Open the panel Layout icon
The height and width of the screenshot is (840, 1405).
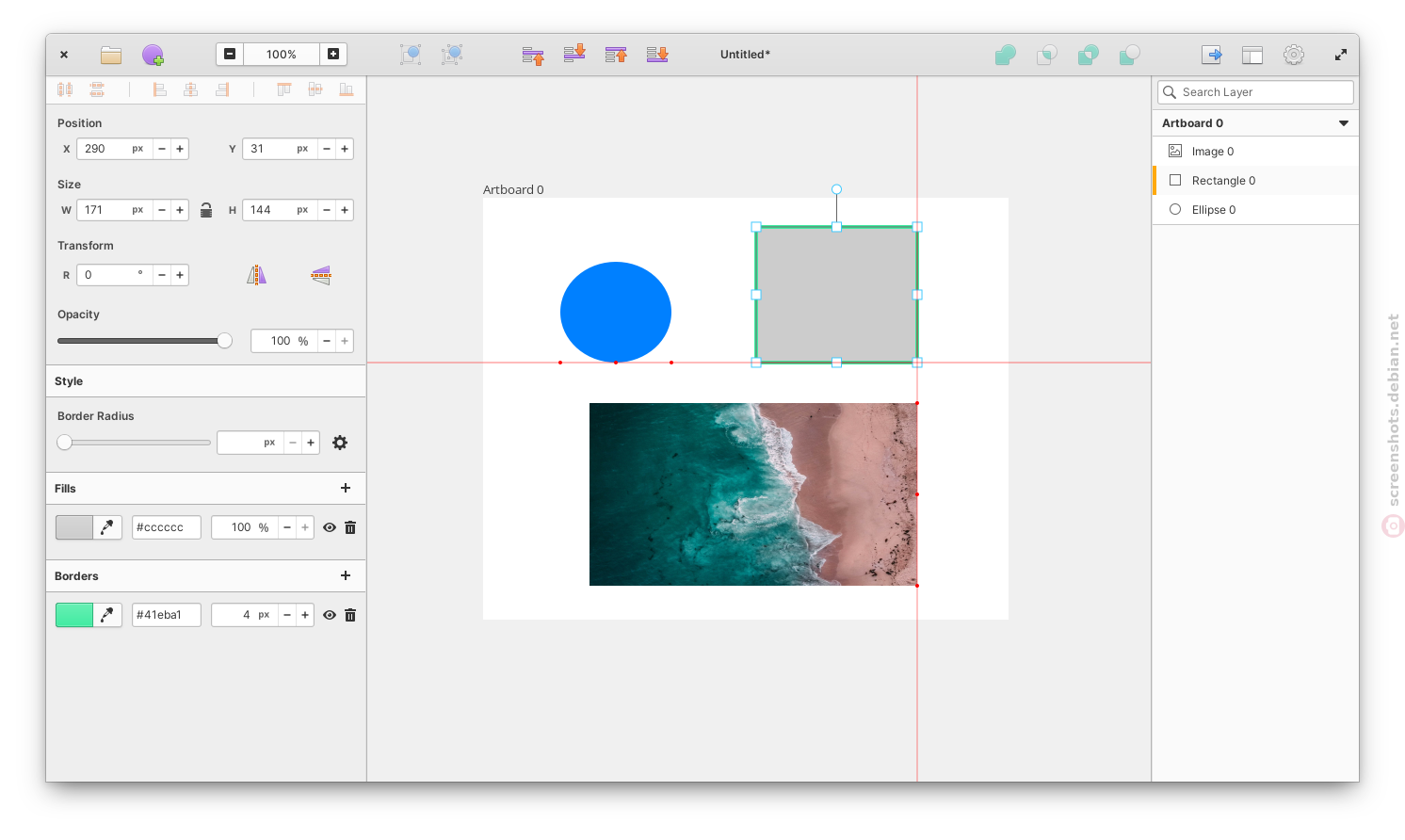click(1252, 55)
